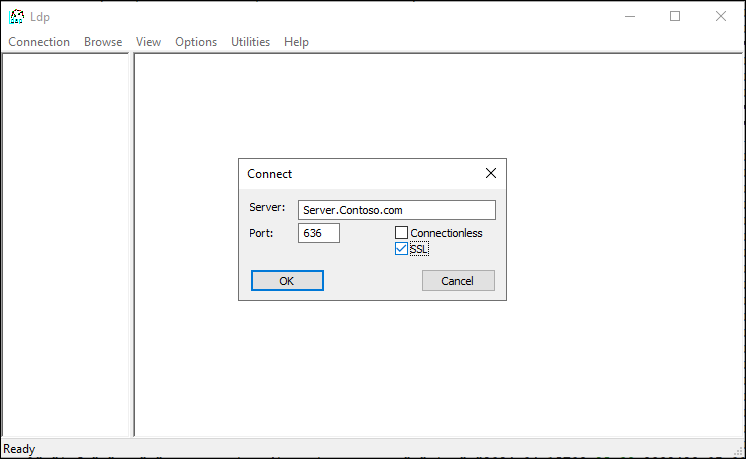Open the Options menu

(196, 42)
